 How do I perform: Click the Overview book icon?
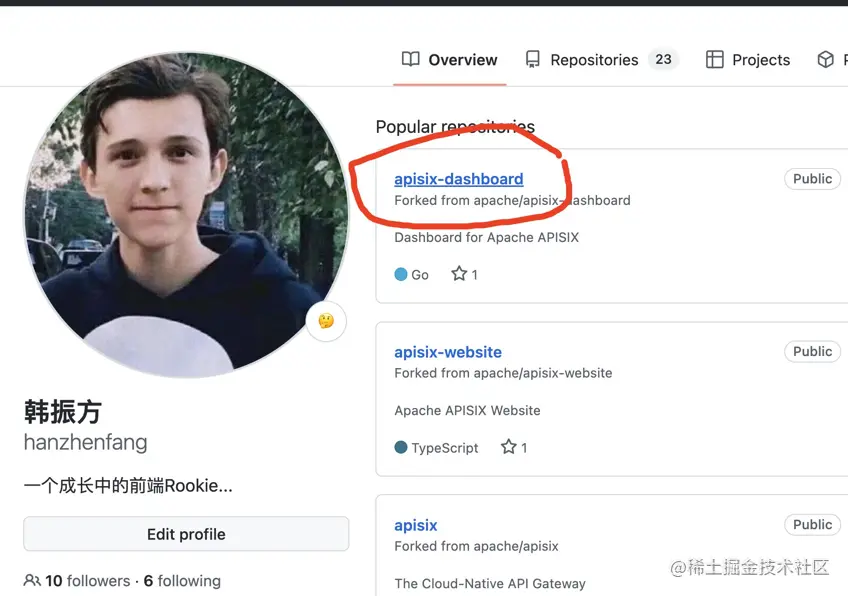click(x=410, y=59)
